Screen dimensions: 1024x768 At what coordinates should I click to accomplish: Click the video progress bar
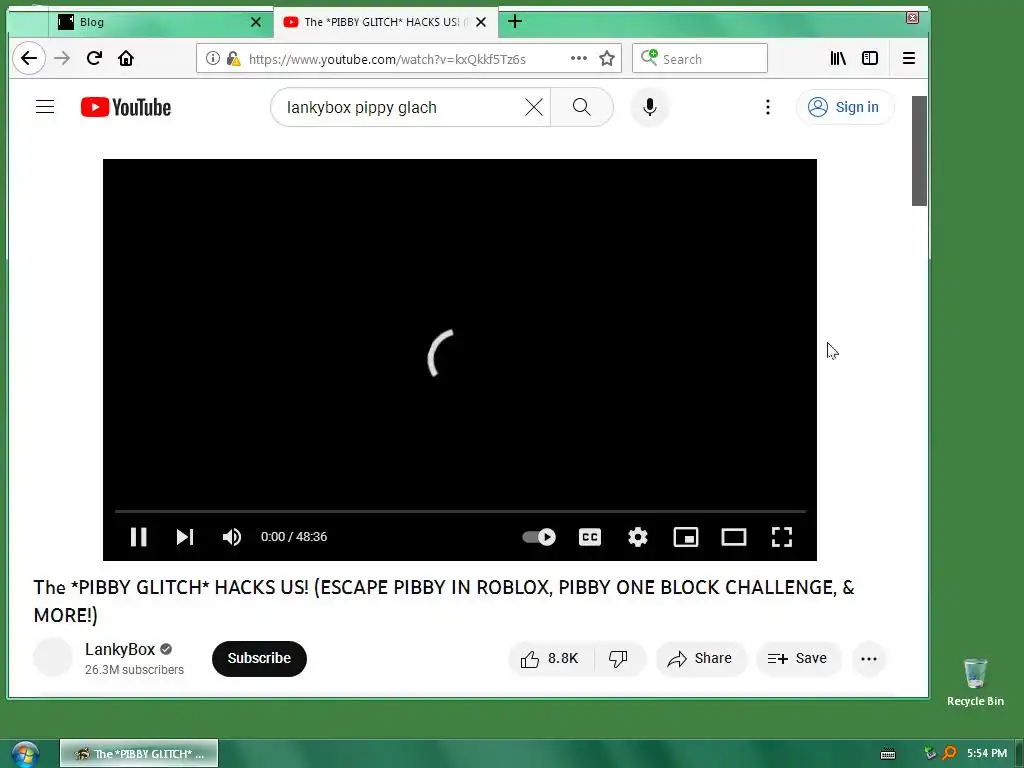[x=460, y=511]
